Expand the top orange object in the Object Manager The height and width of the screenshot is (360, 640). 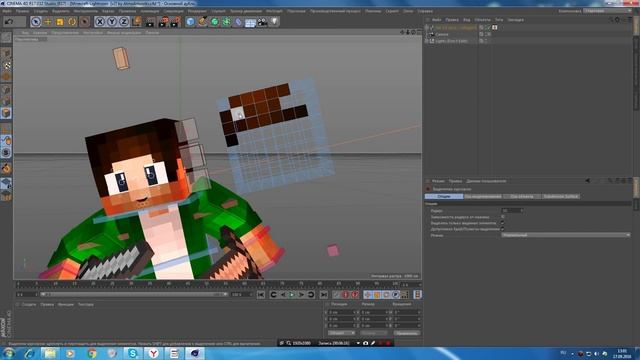(x=427, y=27)
